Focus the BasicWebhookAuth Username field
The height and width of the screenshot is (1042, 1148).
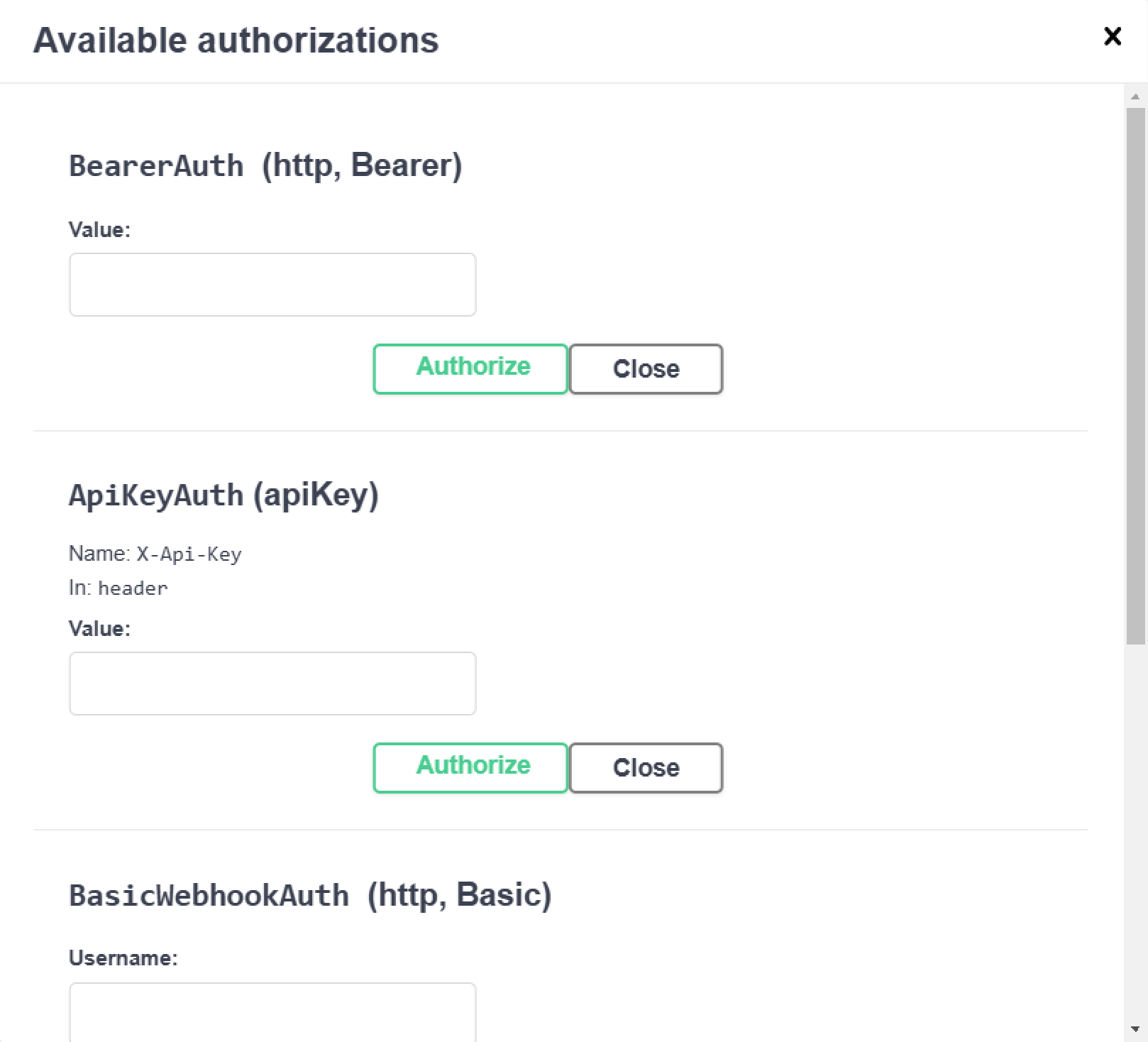click(272, 1012)
